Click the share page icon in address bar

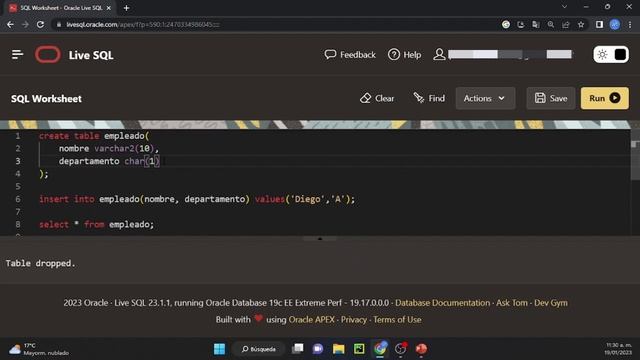(x=566, y=24)
